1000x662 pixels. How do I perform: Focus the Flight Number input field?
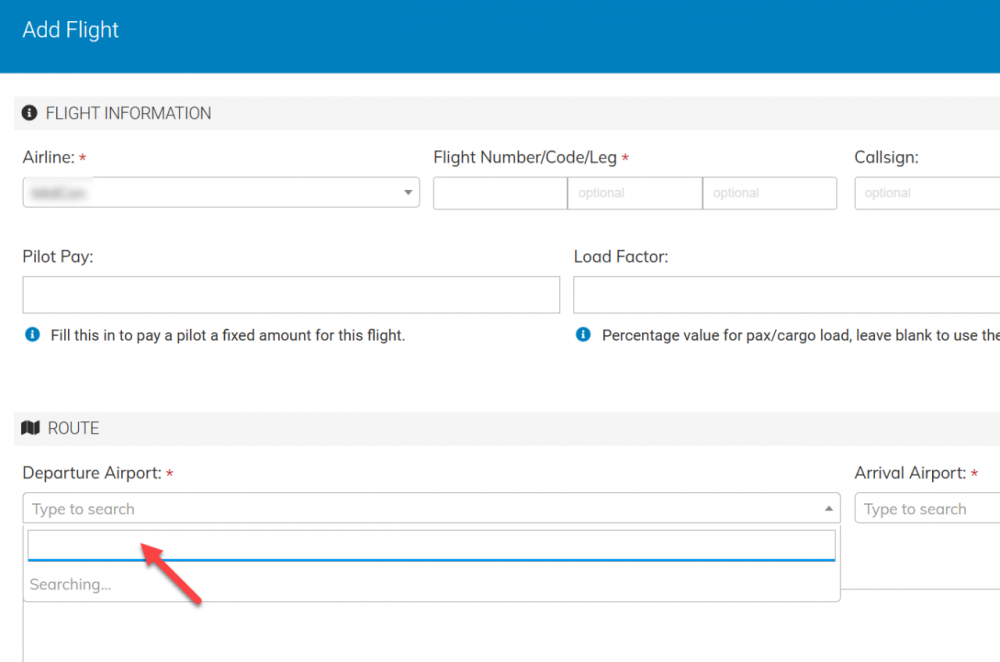click(499, 193)
